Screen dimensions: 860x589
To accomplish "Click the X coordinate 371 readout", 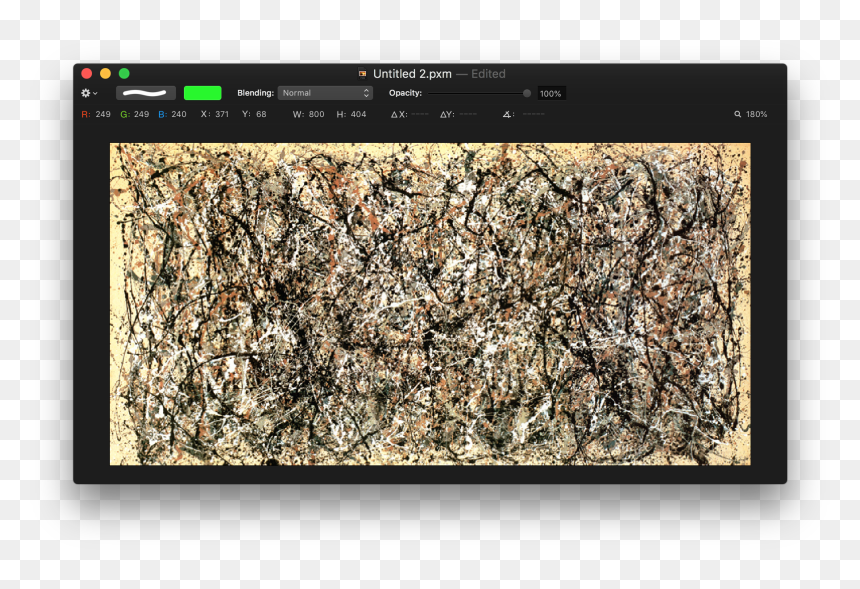I will click(215, 114).
